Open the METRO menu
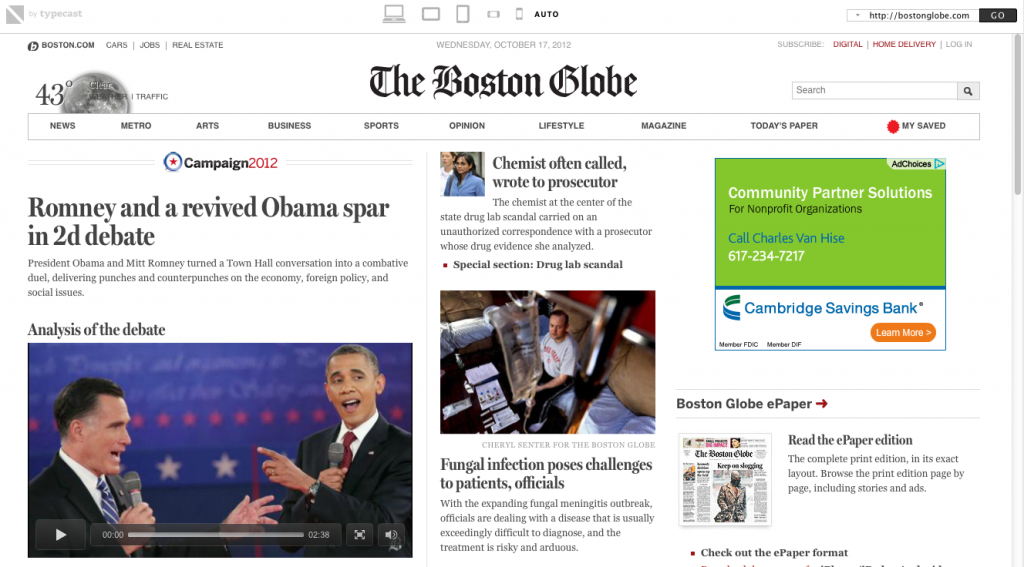 pos(136,125)
